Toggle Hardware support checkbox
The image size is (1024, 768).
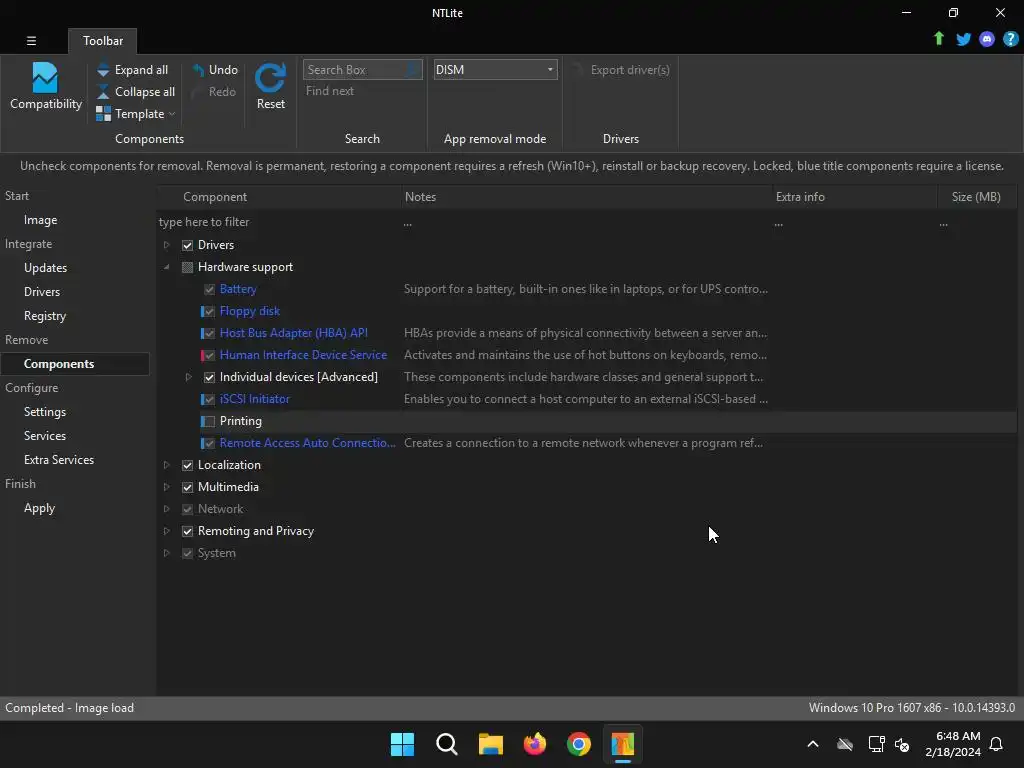pos(187,268)
